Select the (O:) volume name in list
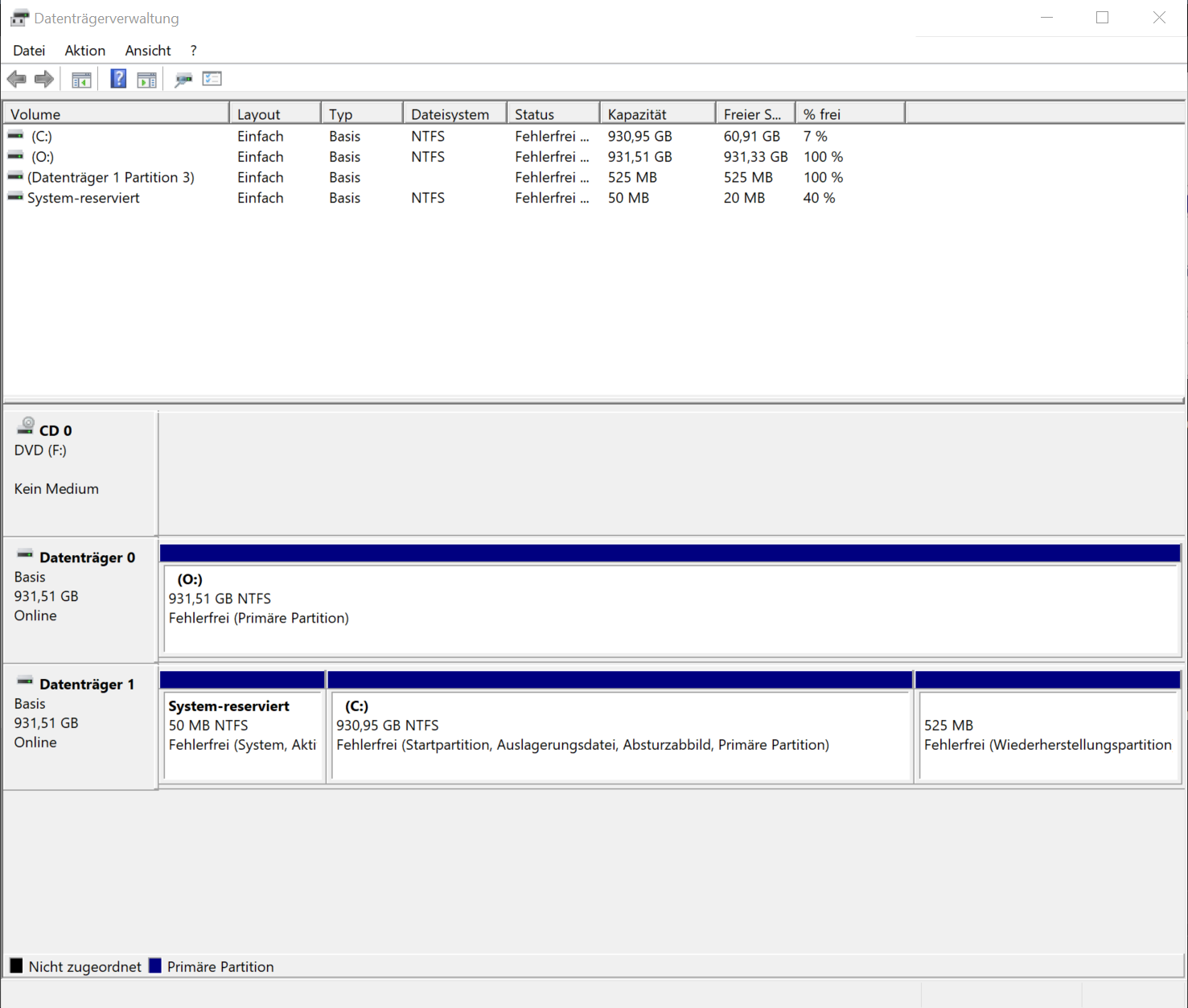 pos(43,157)
